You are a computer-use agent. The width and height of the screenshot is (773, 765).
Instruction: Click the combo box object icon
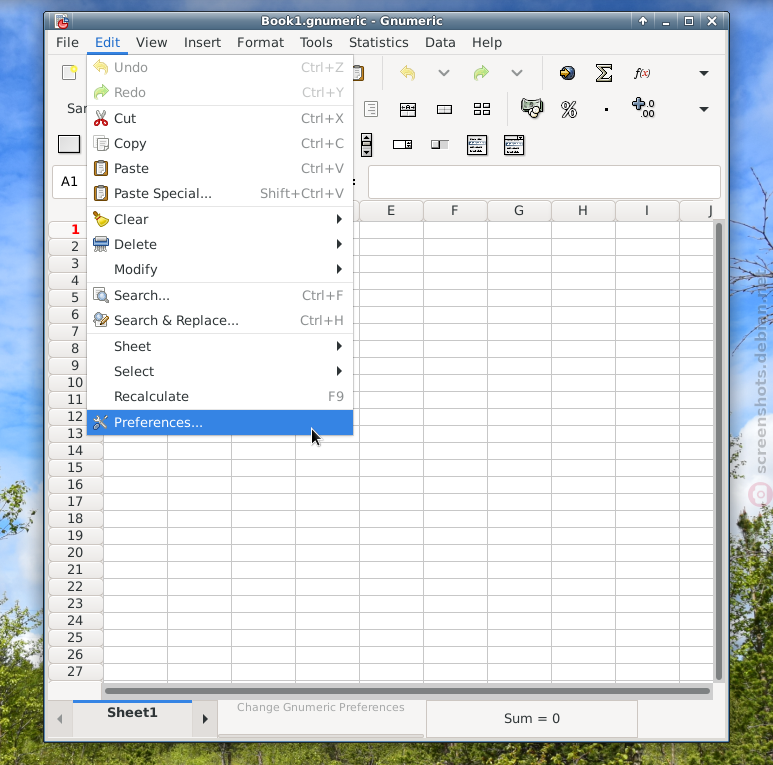tap(514, 145)
